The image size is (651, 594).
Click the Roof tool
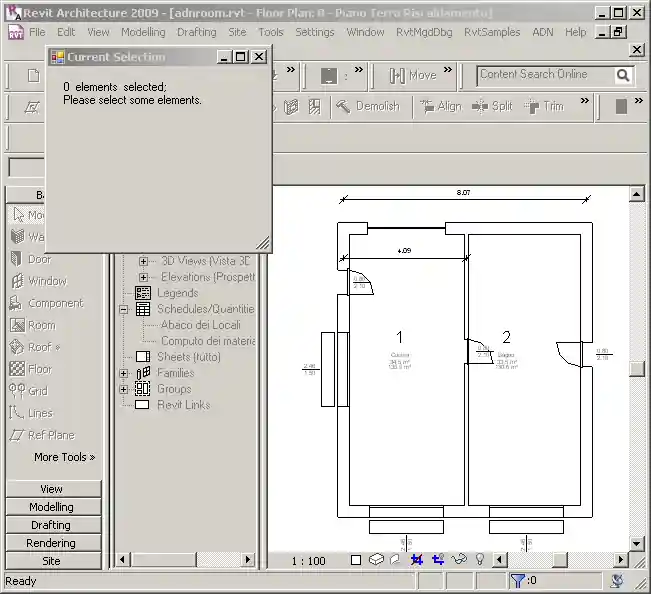[x=42, y=347]
